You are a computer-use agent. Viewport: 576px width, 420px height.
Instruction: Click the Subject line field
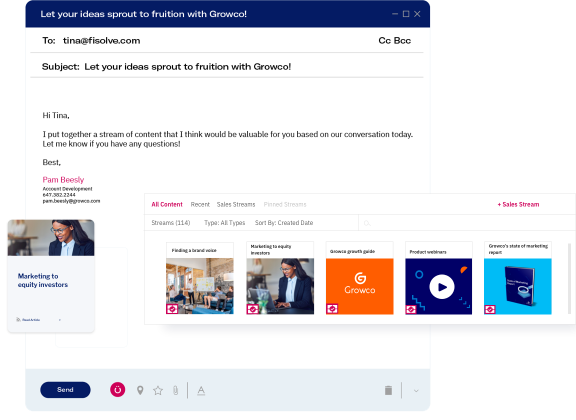[x=227, y=67]
